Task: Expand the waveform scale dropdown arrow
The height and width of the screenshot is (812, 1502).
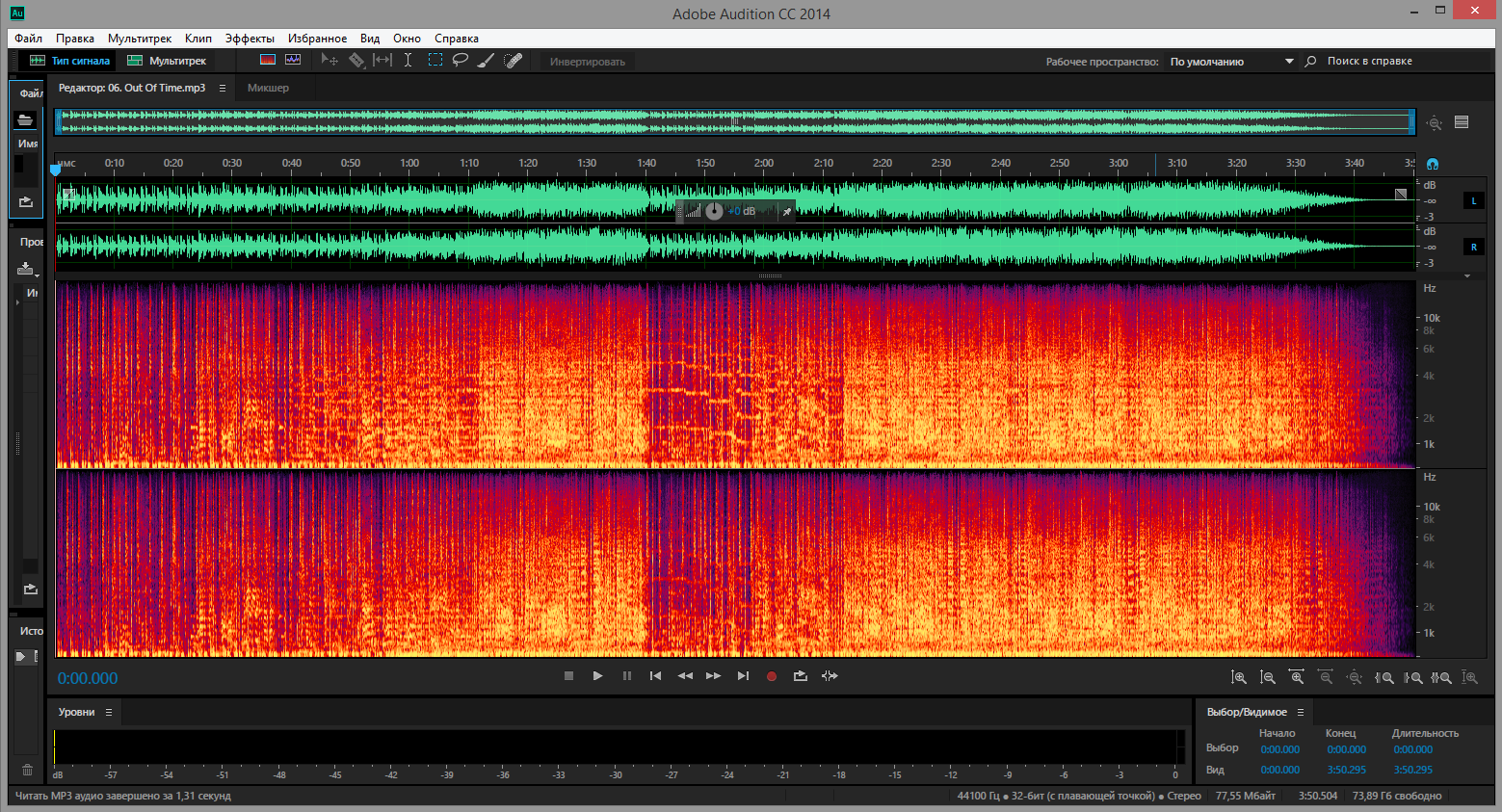Action: 1467,275
